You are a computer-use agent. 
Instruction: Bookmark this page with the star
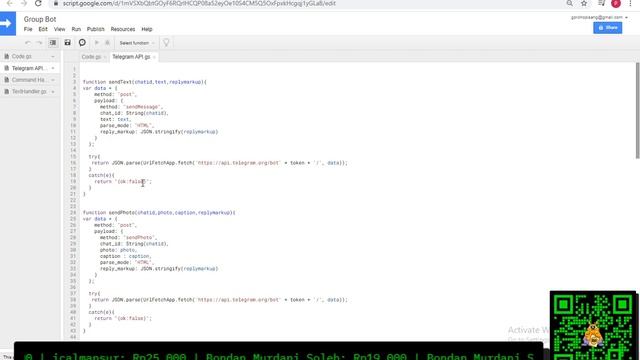tap(584, 3)
